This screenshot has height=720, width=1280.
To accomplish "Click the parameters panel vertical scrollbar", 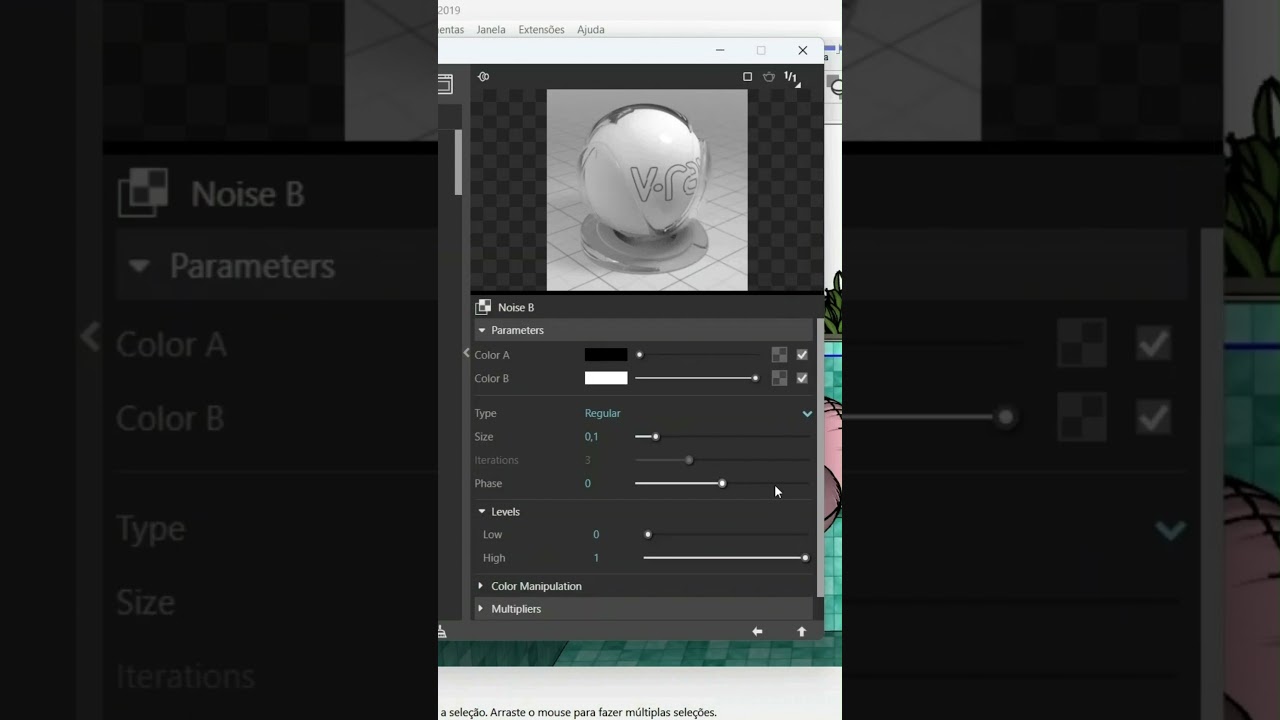I will pos(820,457).
